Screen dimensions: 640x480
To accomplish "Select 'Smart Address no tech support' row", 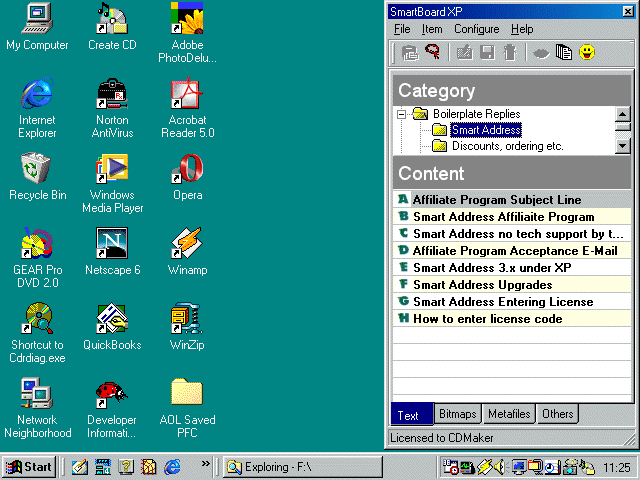I will click(512, 234).
